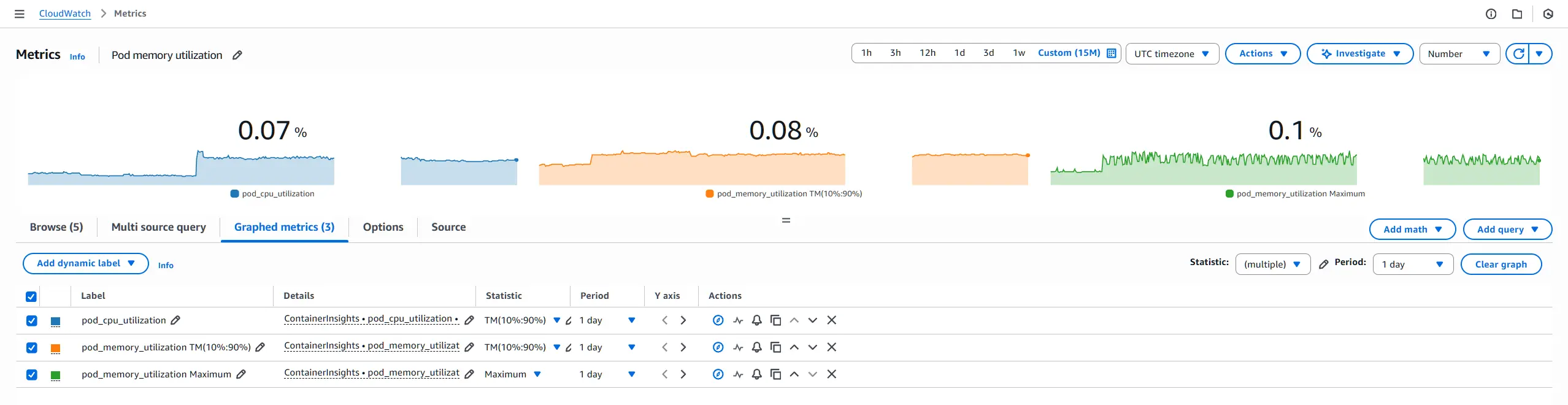Click the Clear graph button
Image resolution: width=1568 pixels, height=405 pixels.
click(x=1501, y=264)
